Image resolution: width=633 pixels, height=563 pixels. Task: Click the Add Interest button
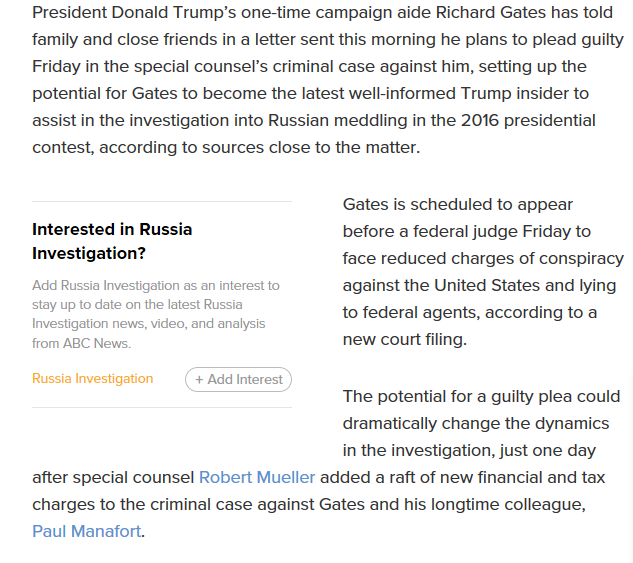click(238, 379)
